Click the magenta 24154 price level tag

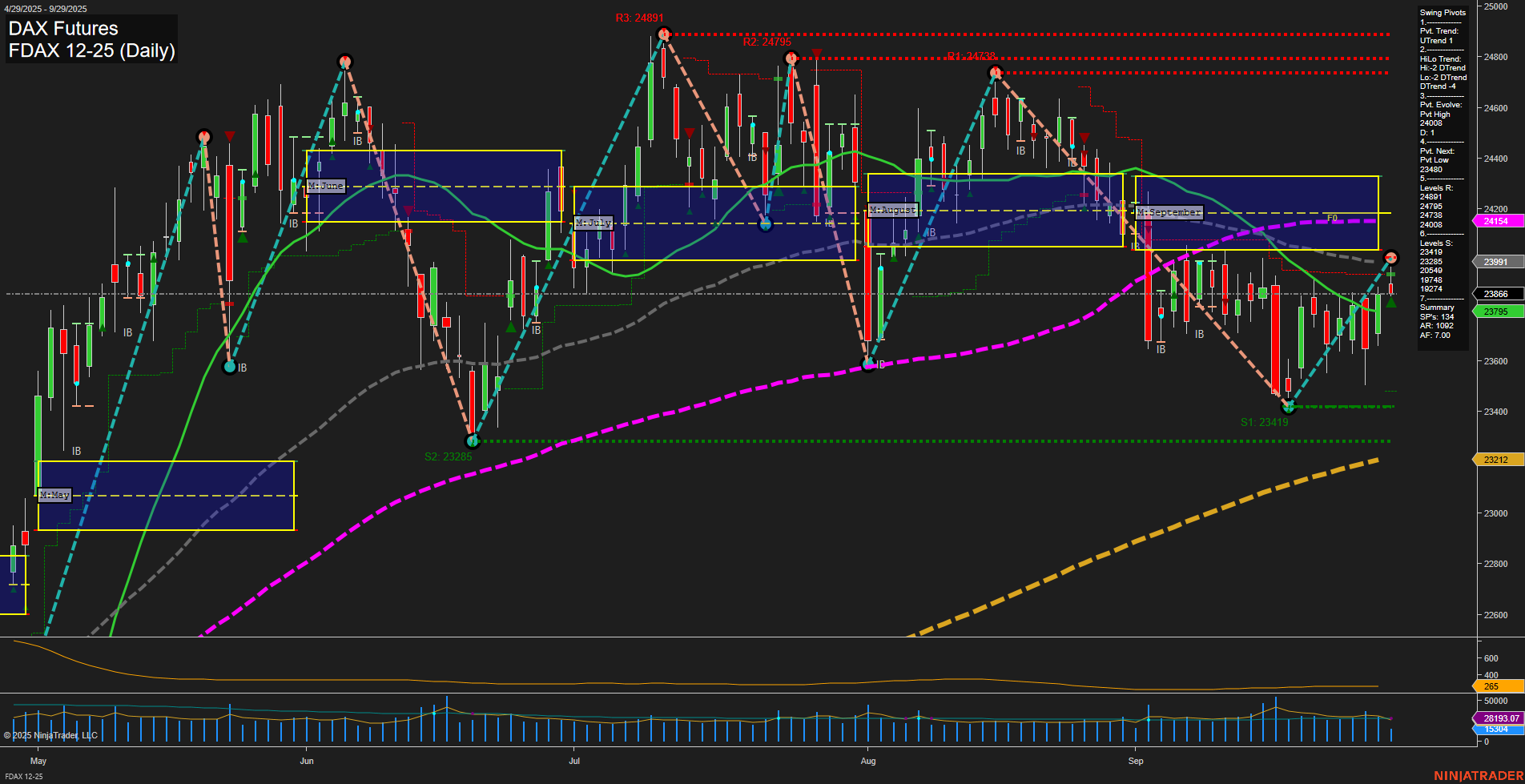tap(1496, 221)
